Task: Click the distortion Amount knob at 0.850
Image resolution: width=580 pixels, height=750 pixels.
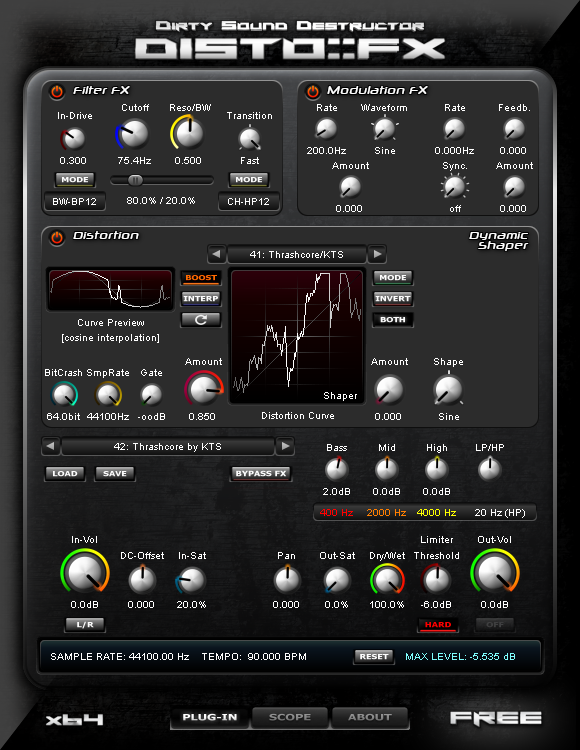Action: point(204,388)
